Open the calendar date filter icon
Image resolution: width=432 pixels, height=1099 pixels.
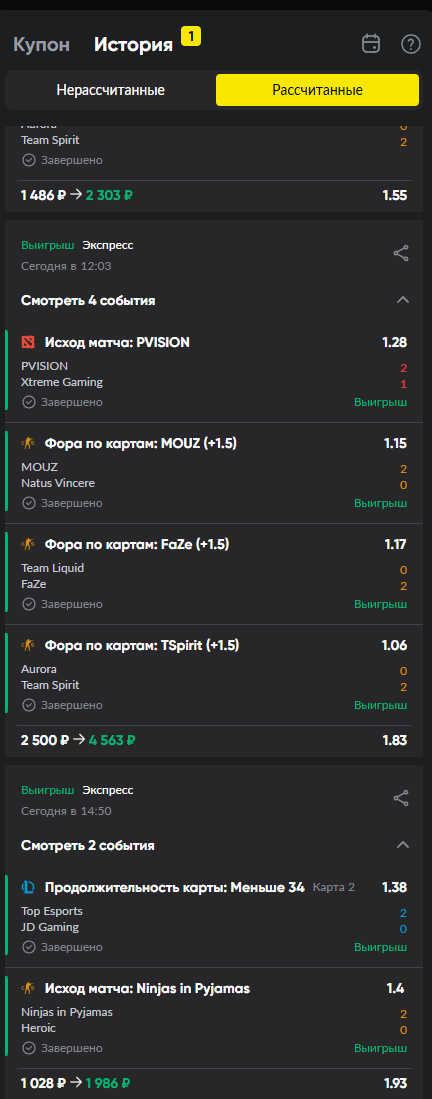click(x=370, y=44)
